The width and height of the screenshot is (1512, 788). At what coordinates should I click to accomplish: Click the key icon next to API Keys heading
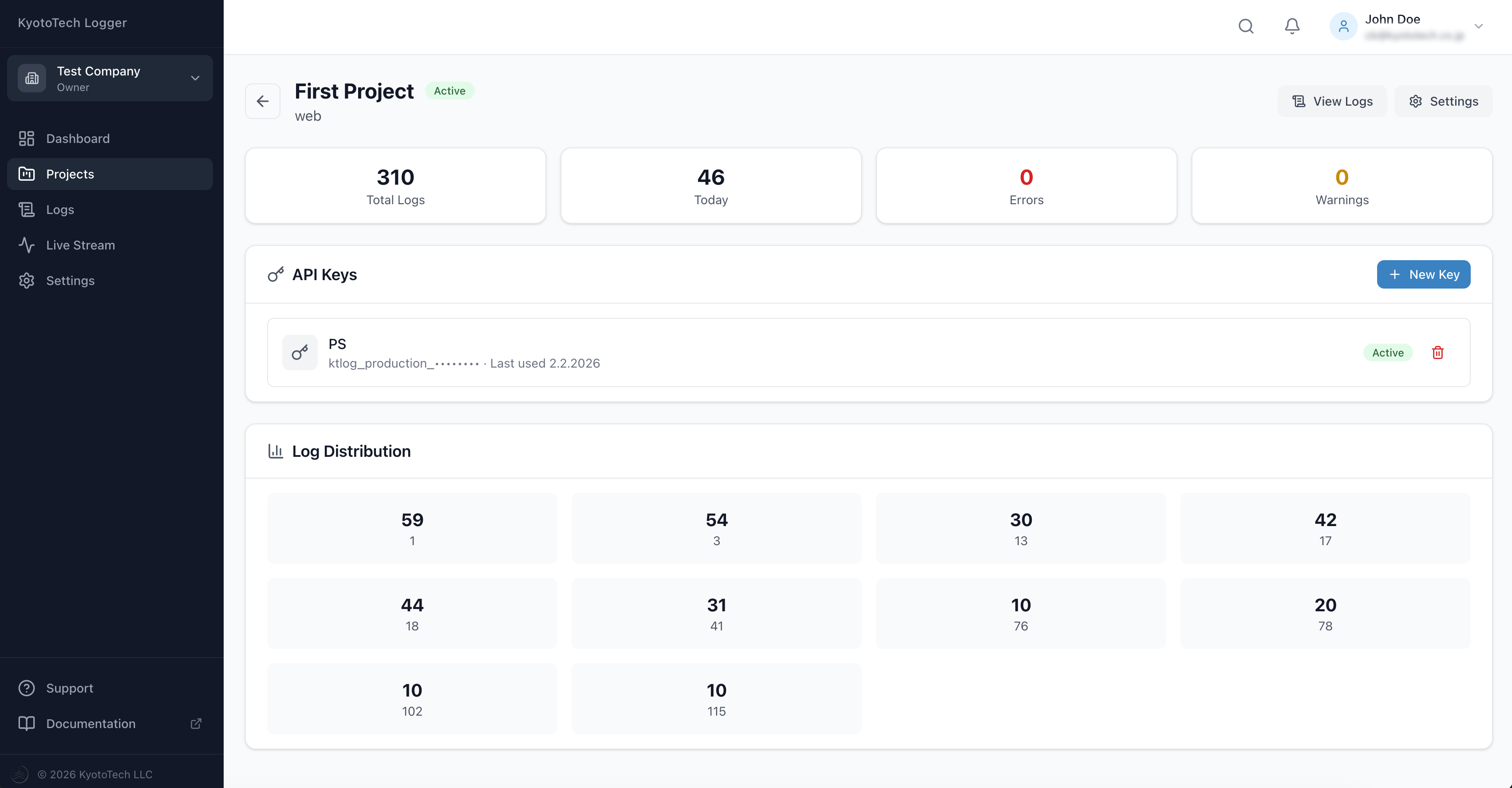coord(276,273)
